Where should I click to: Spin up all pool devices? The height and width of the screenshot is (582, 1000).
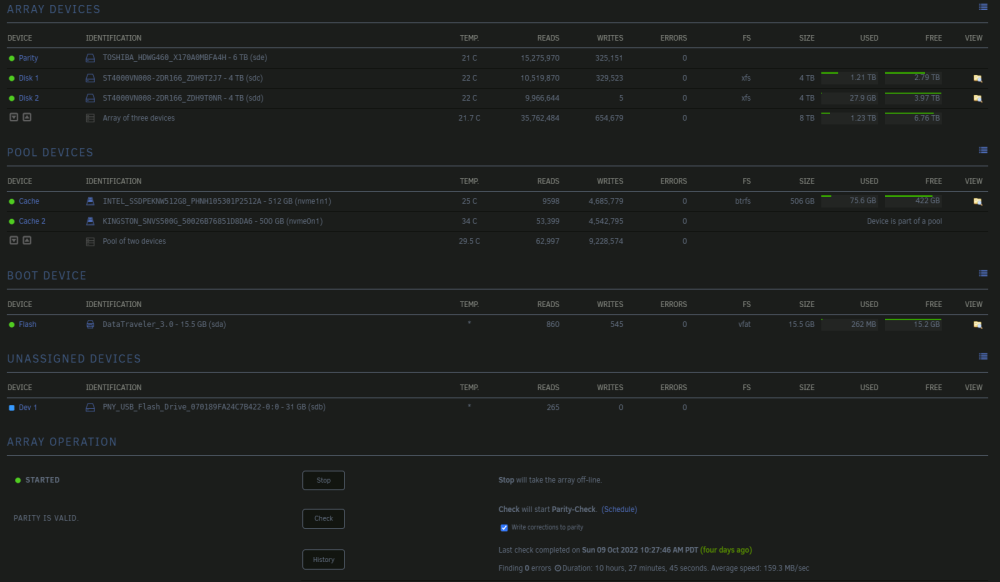click(27, 240)
